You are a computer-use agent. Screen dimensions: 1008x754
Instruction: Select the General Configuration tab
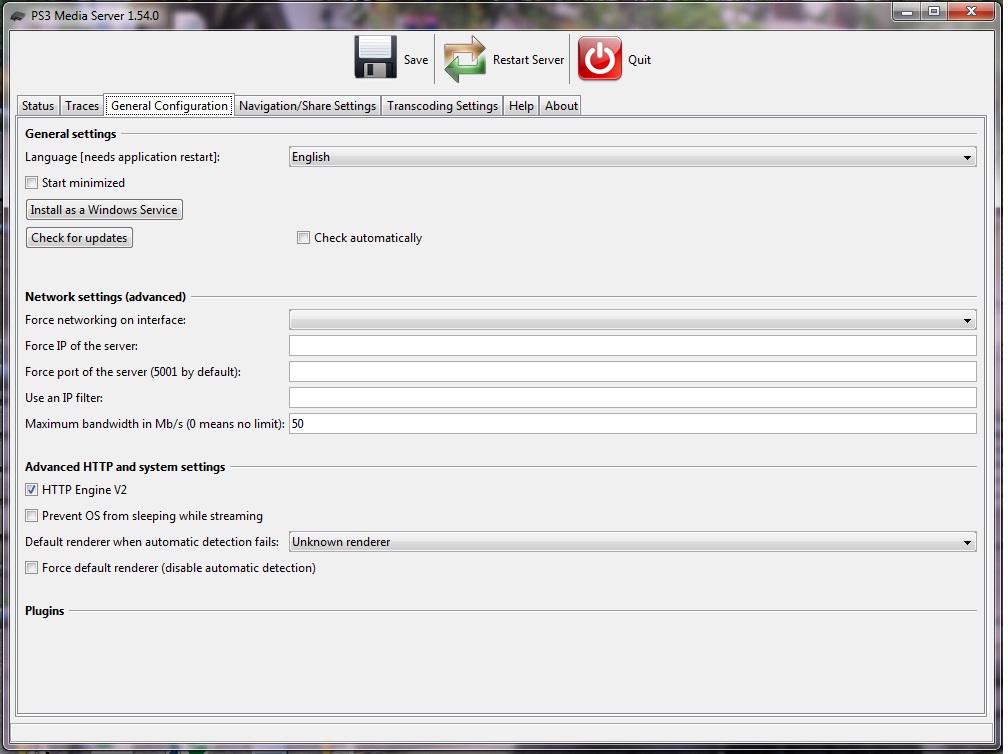[x=169, y=105]
